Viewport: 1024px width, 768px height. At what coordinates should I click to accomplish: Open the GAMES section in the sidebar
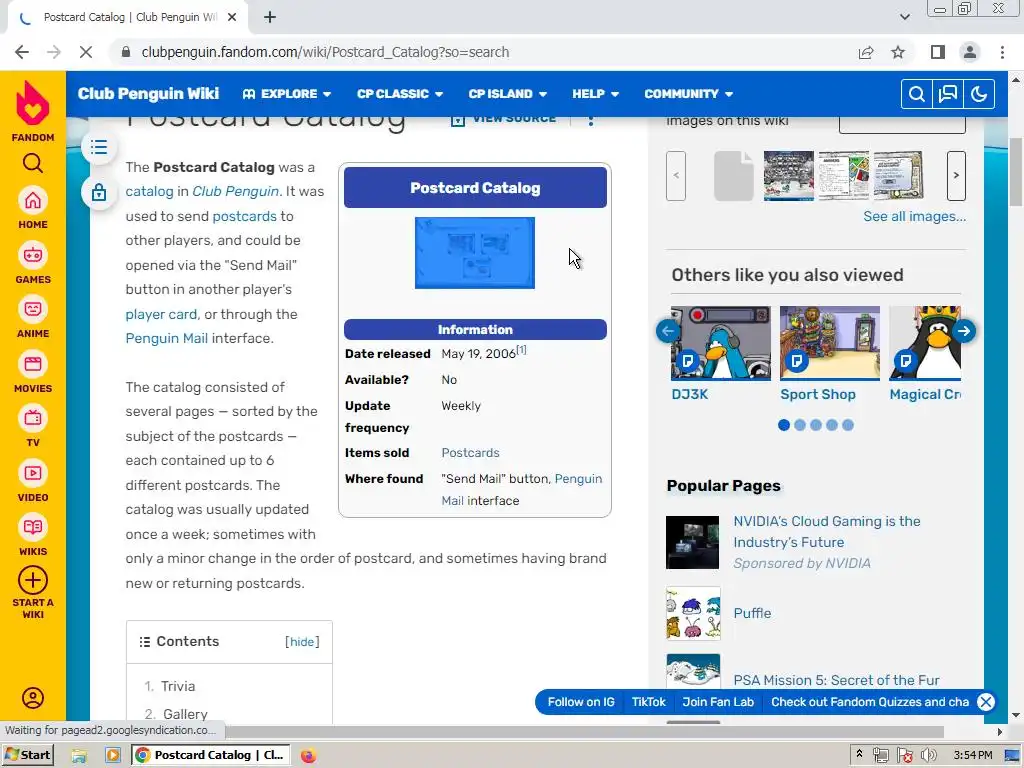(x=33, y=263)
